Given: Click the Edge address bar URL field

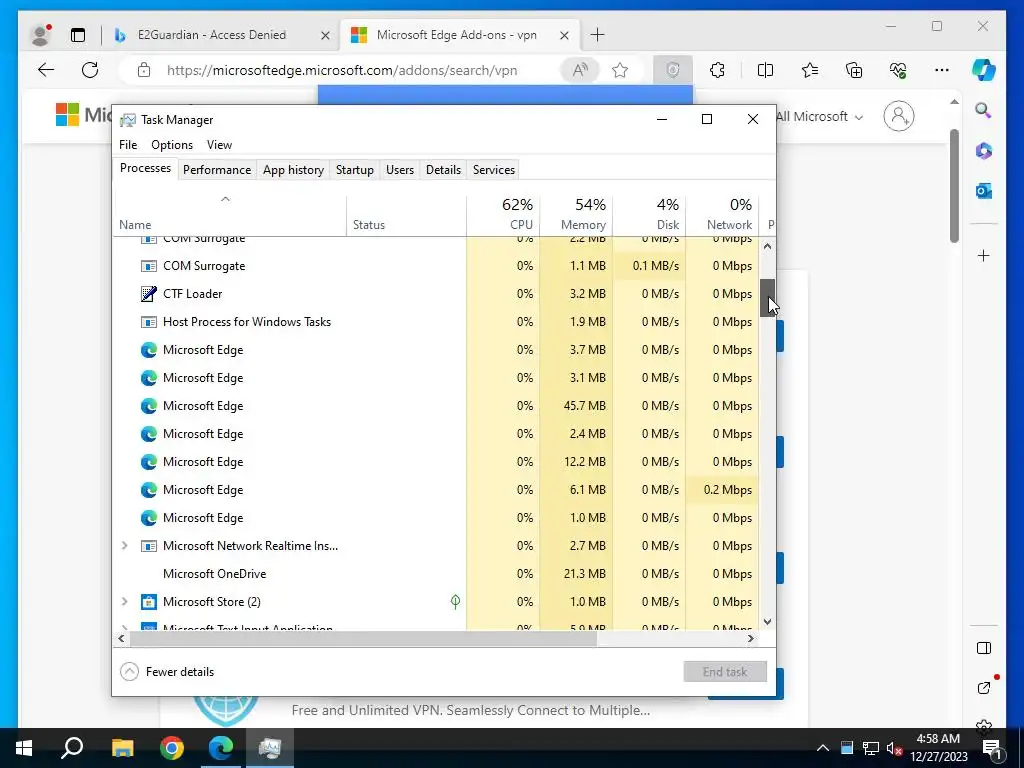Looking at the screenshot, I should (x=342, y=70).
